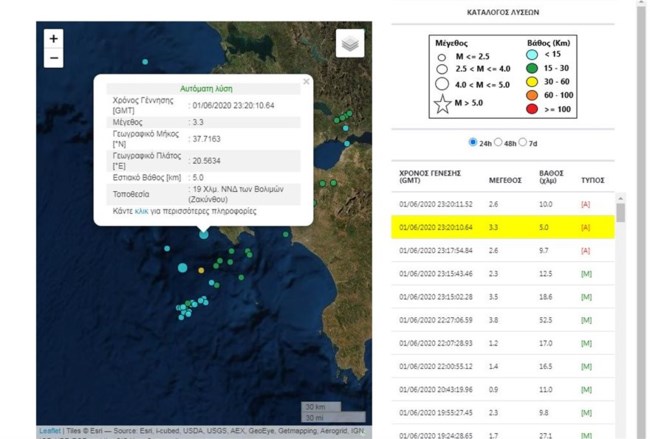Screen dimensions: 650x439
Task: Select the 22:27:06.59 magnitude 3.8 row
Action: coord(500,319)
